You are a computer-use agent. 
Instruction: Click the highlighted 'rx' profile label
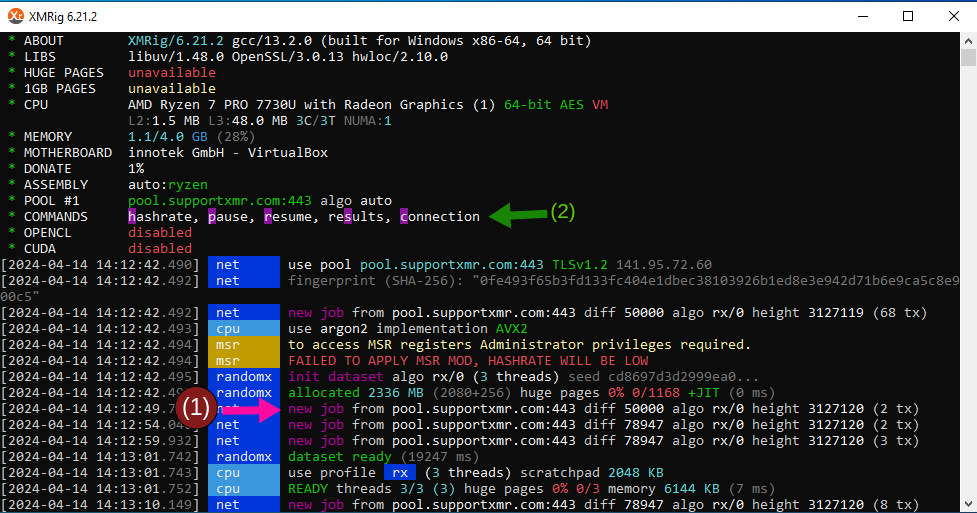pos(400,473)
